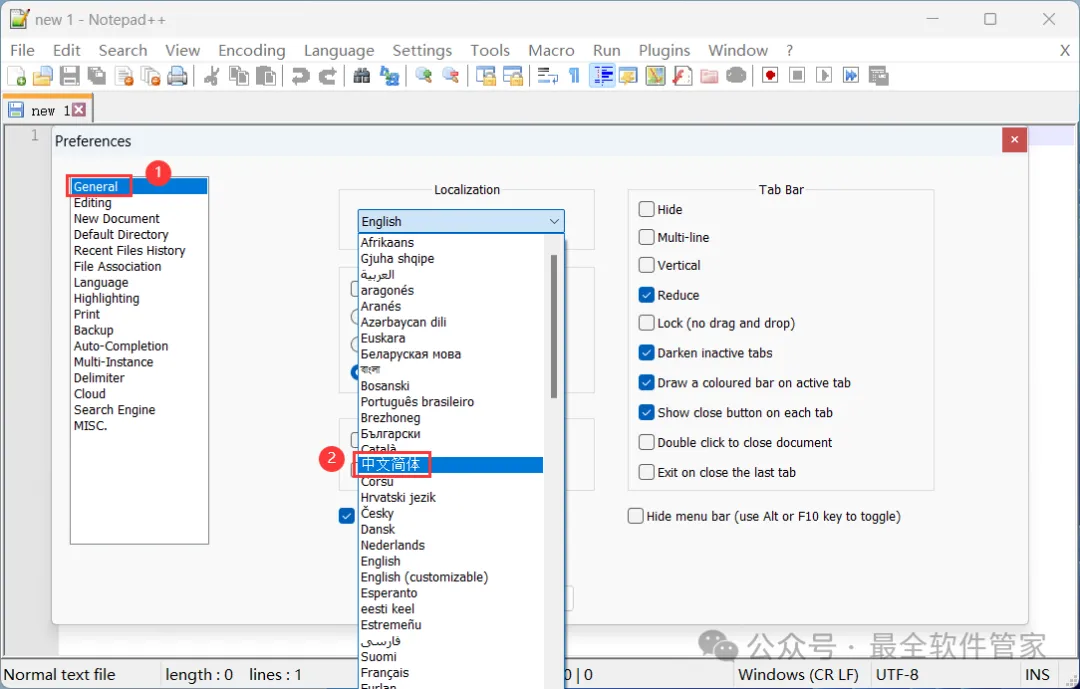Viewport: 1080px width, 689px height.
Task: Select Editing in the Preferences list
Action: pos(92,203)
